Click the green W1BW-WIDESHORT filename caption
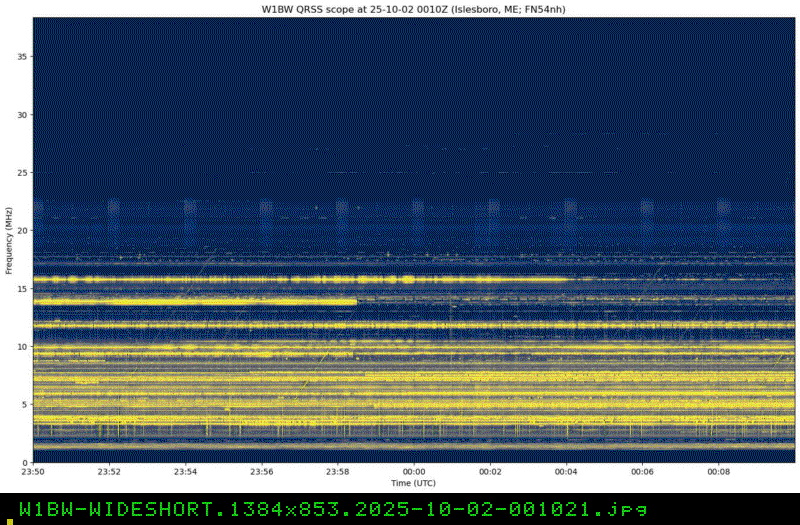800x525 pixels. 325,508
